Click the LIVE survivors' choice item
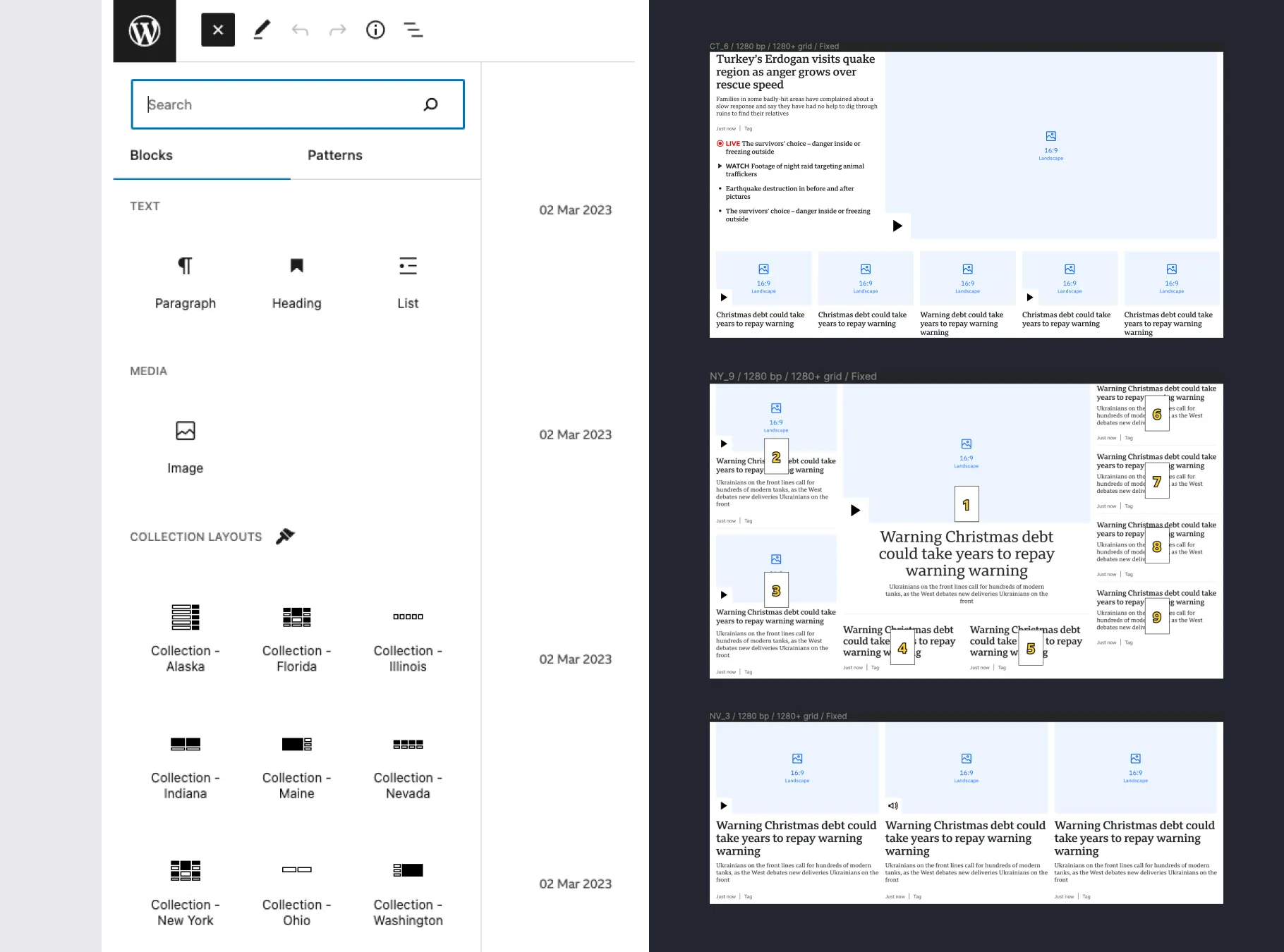Viewport: 1284px width, 952px height. [x=789, y=147]
